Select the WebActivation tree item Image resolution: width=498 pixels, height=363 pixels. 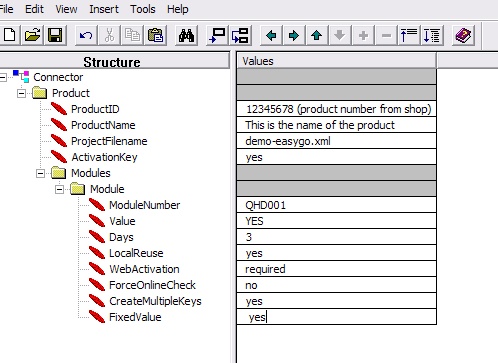[144, 269]
